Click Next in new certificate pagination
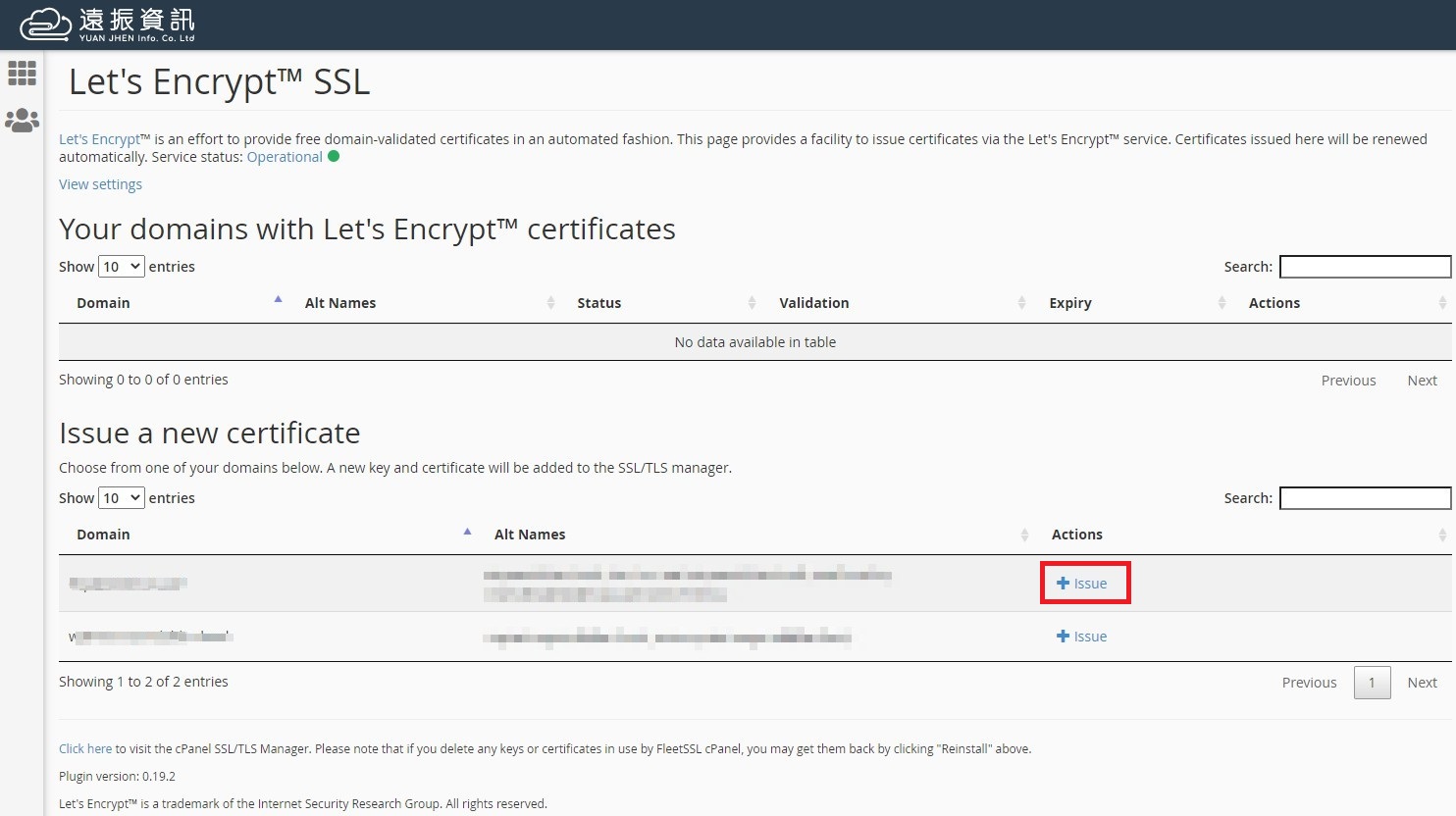This screenshot has width=1456, height=816. tap(1422, 683)
